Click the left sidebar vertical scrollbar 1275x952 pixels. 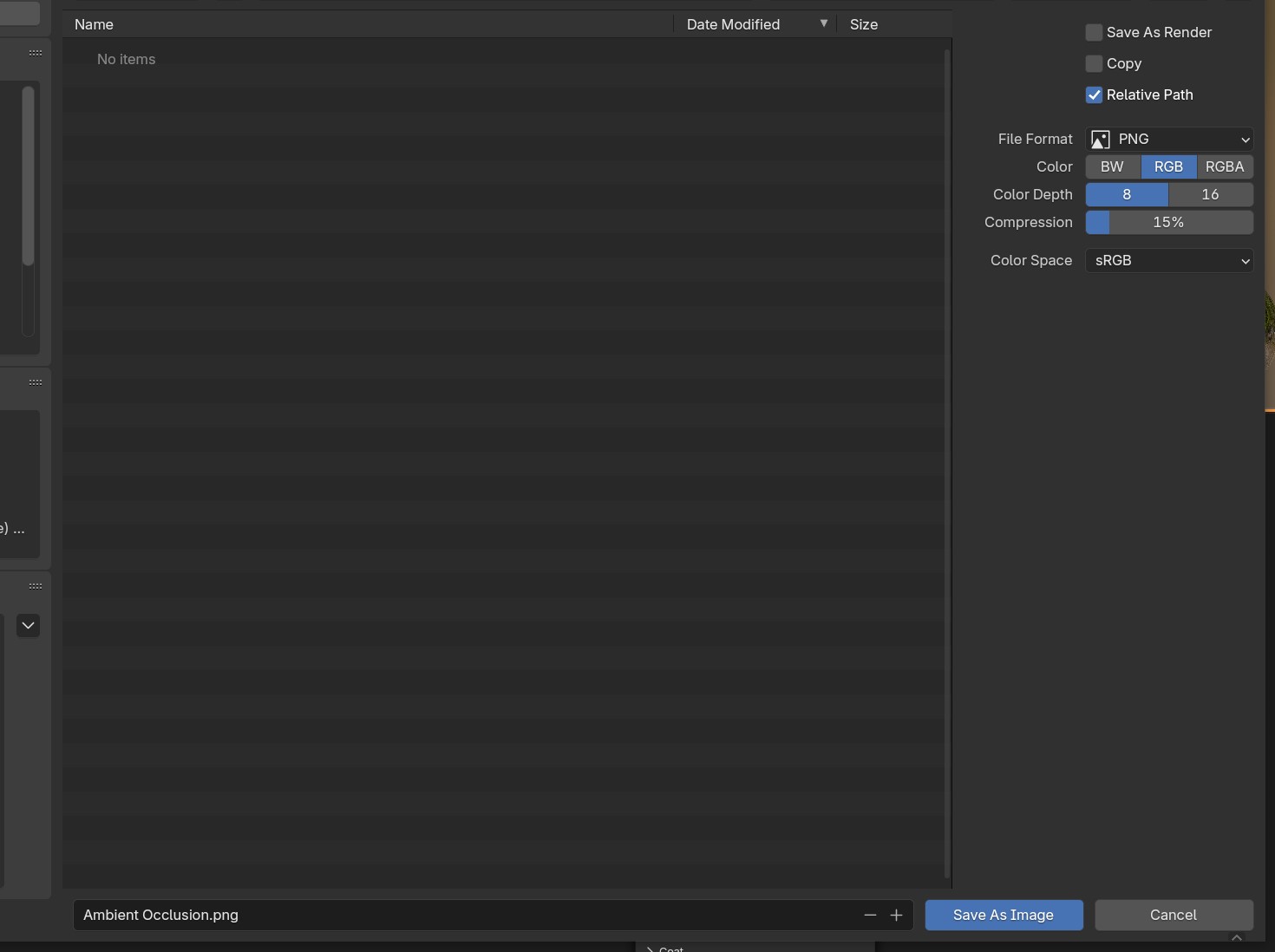tap(28, 175)
